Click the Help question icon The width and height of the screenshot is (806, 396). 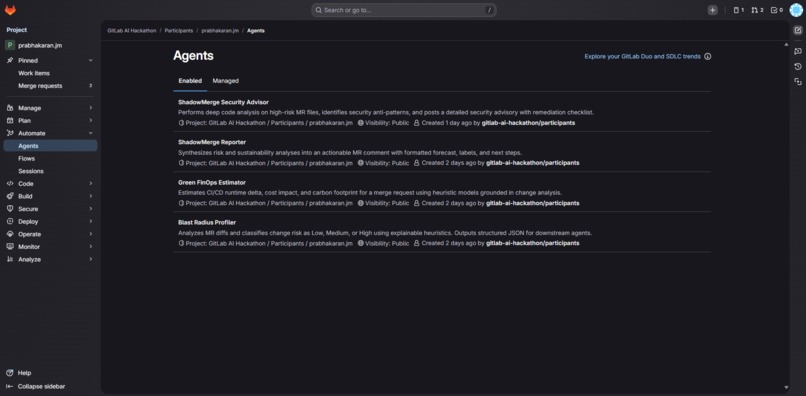point(10,373)
